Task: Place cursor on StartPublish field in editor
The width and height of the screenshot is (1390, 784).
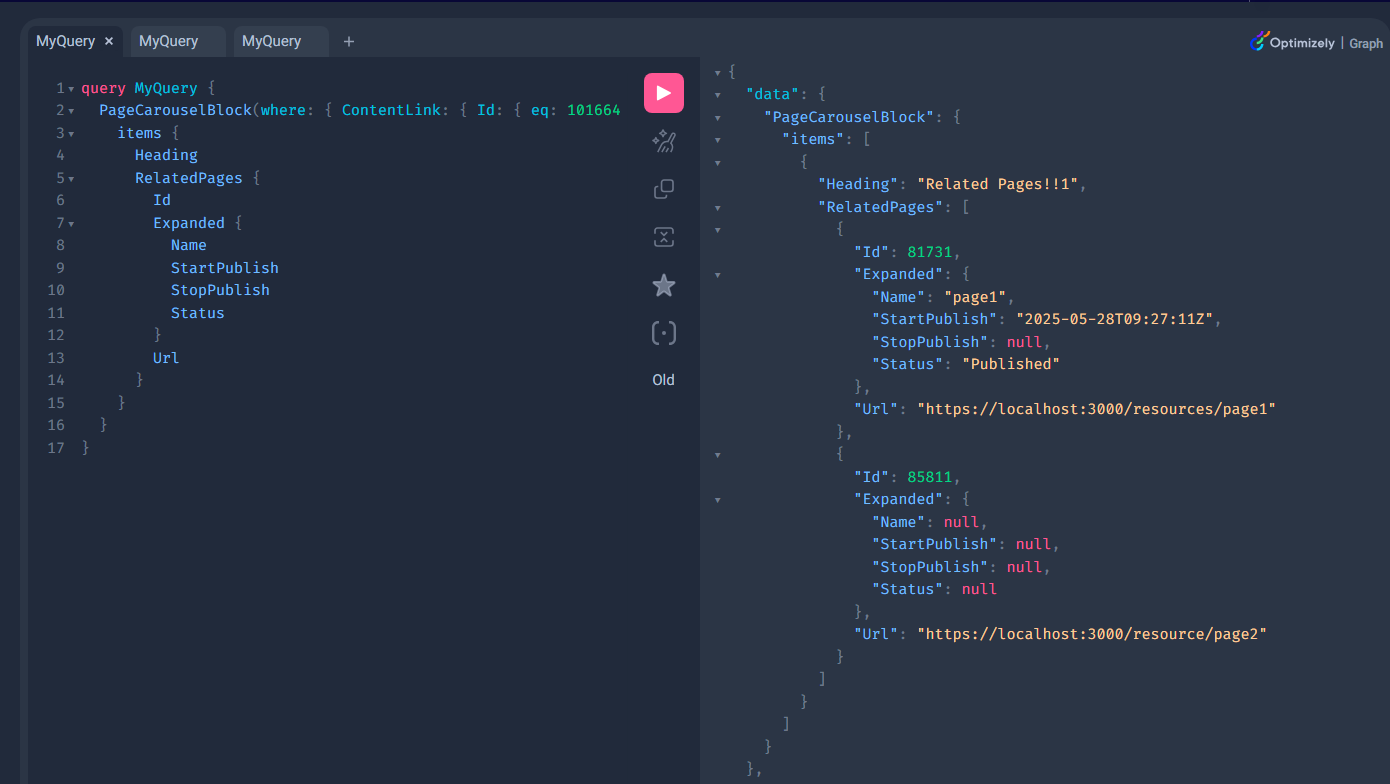Action: pos(224,268)
